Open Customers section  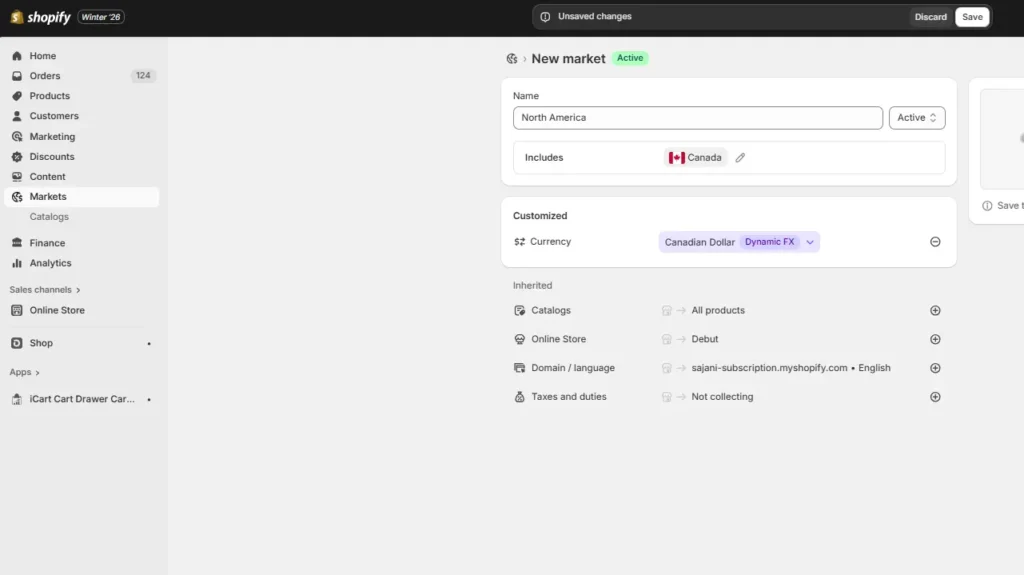54,116
